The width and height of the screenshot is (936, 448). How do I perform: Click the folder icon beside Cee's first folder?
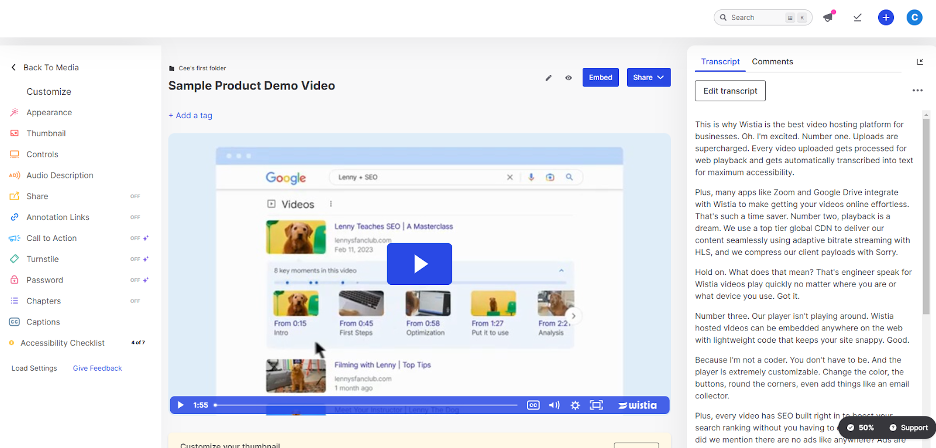point(172,69)
